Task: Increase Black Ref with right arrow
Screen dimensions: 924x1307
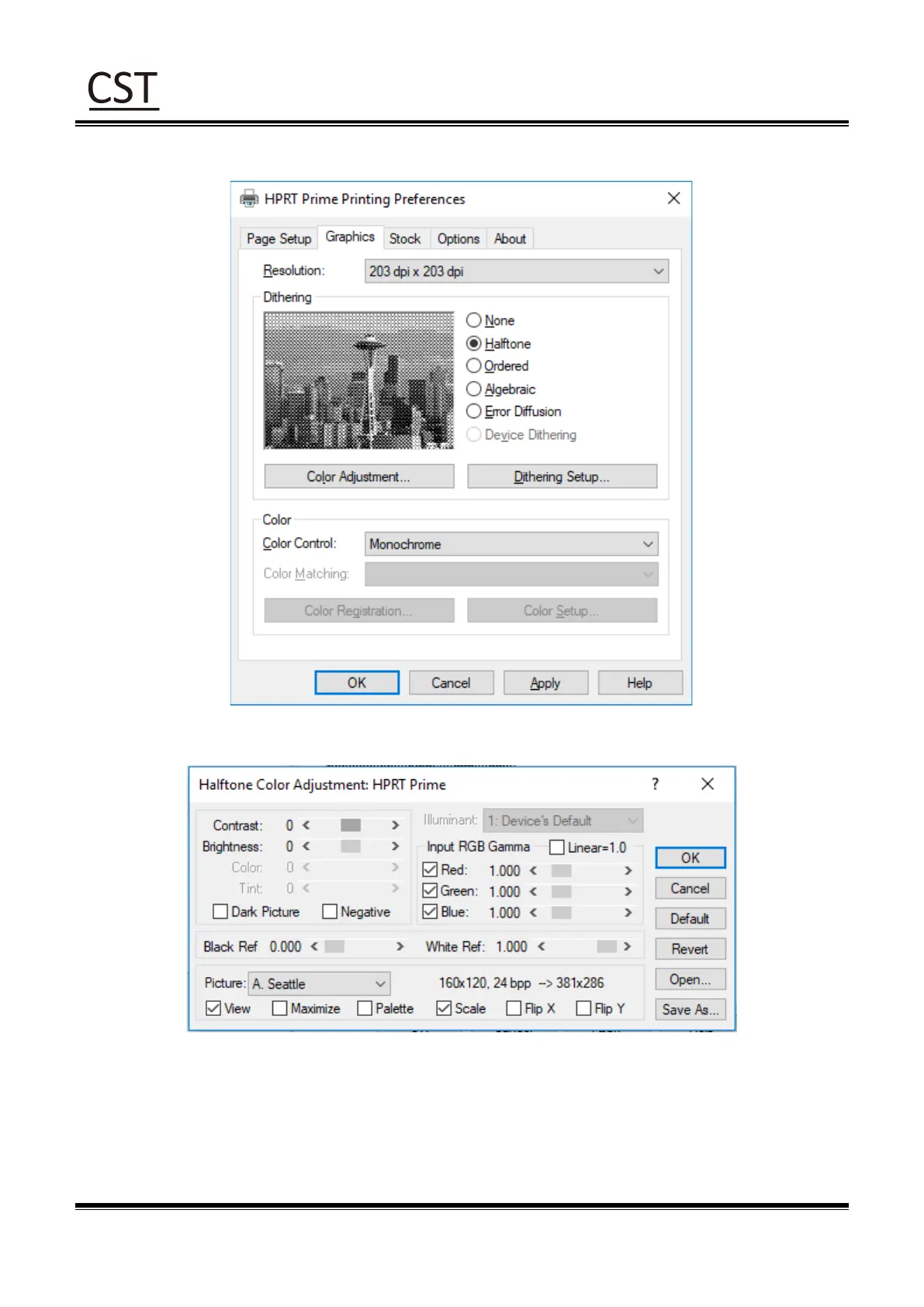Action: tap(400, 946)
